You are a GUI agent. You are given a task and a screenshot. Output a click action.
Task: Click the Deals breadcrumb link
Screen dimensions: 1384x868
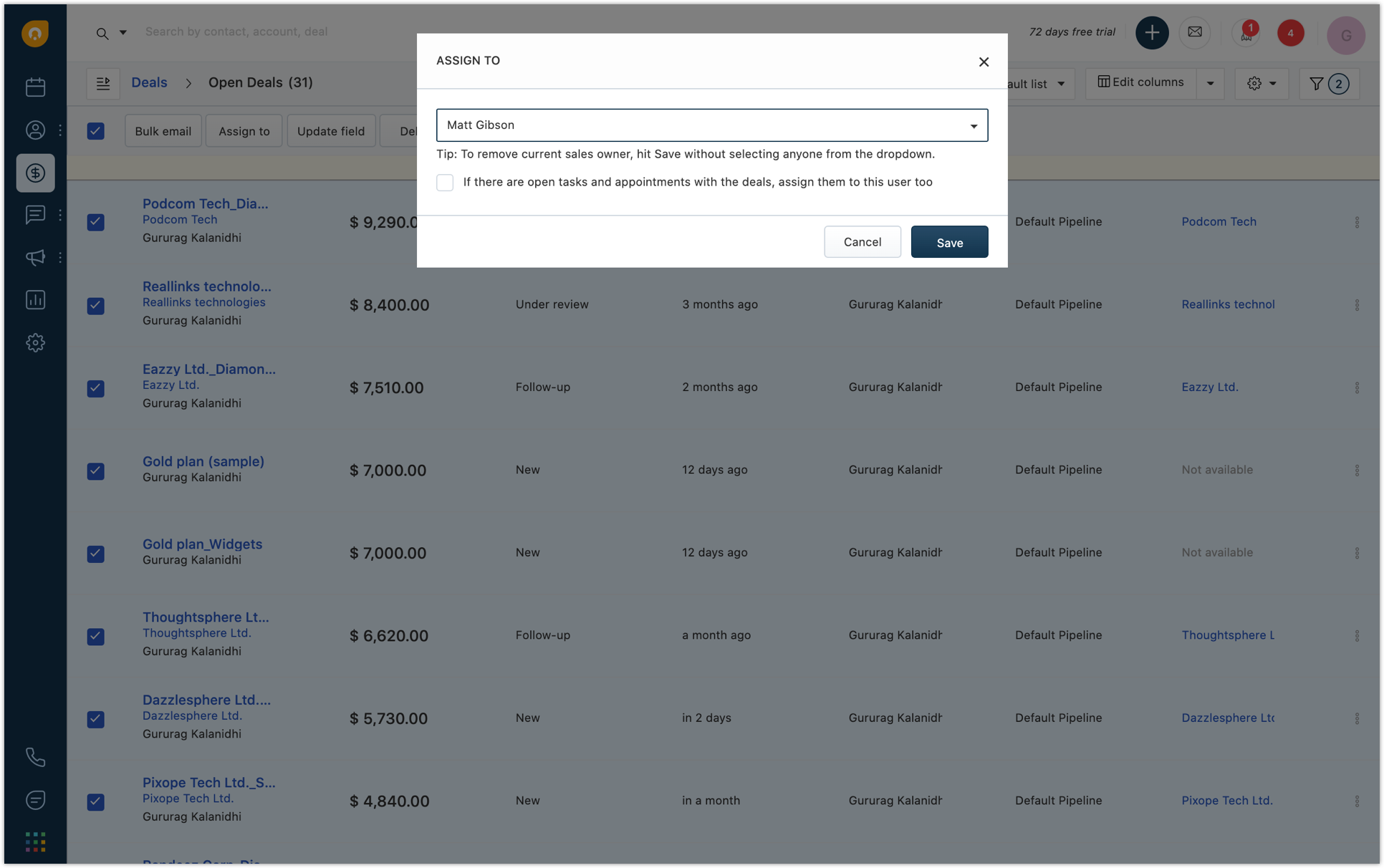(149, 82)
